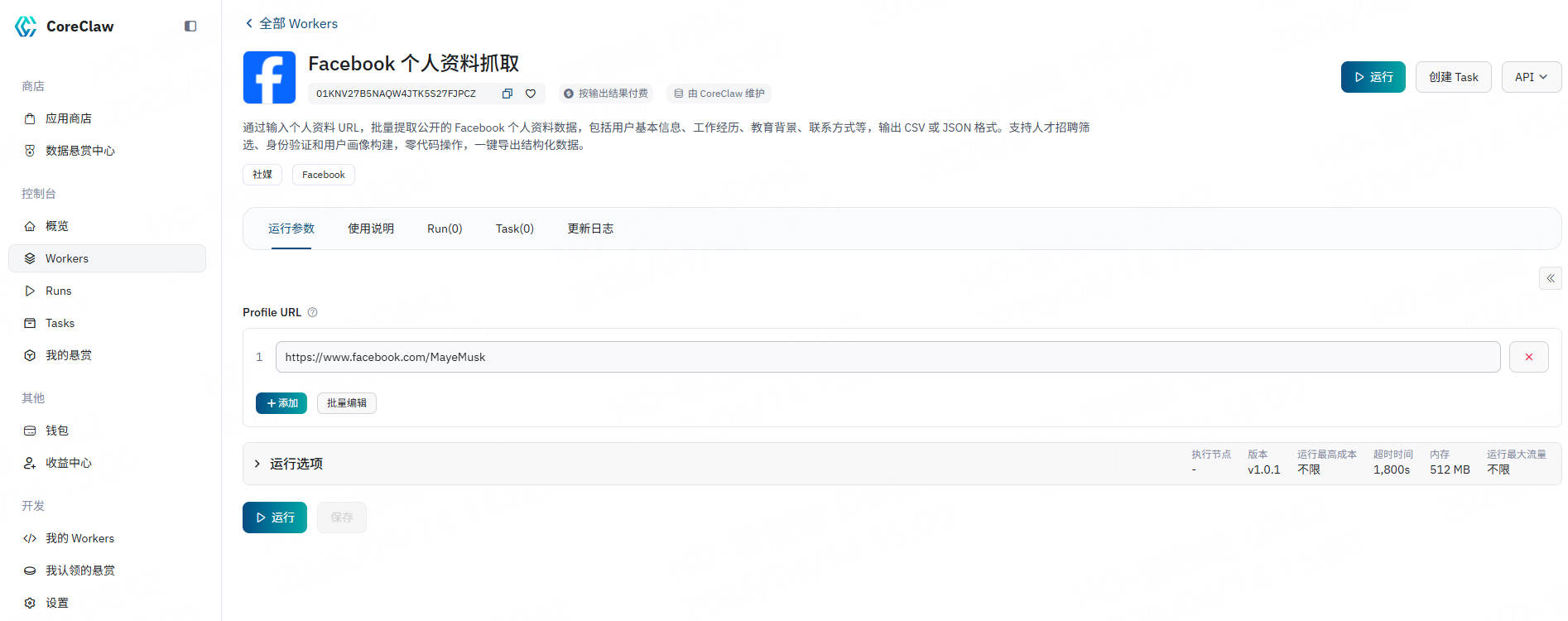This screenshot has width=1568, height=621.
Task: Open 设置 in the sidebar
Action: click(x=57, y=603)
